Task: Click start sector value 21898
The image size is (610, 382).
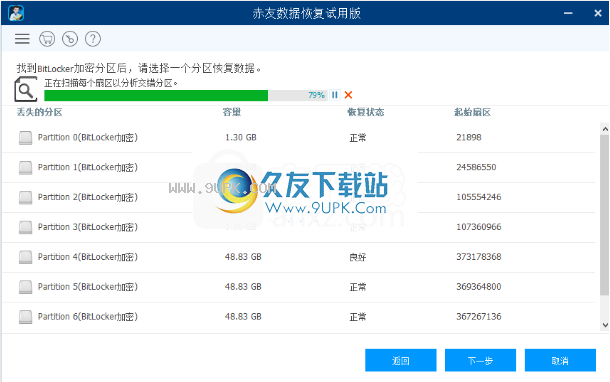Action: (469, 137)
